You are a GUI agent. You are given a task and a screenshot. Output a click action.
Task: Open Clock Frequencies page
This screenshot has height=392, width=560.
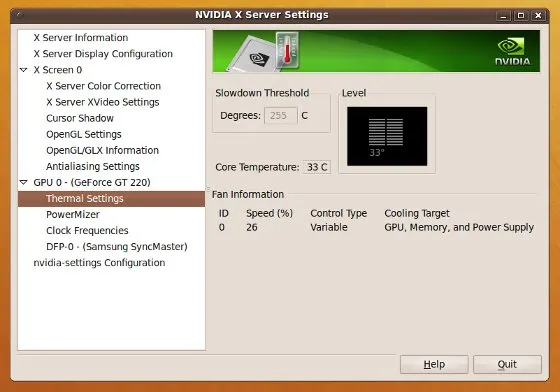pos(87,231)
